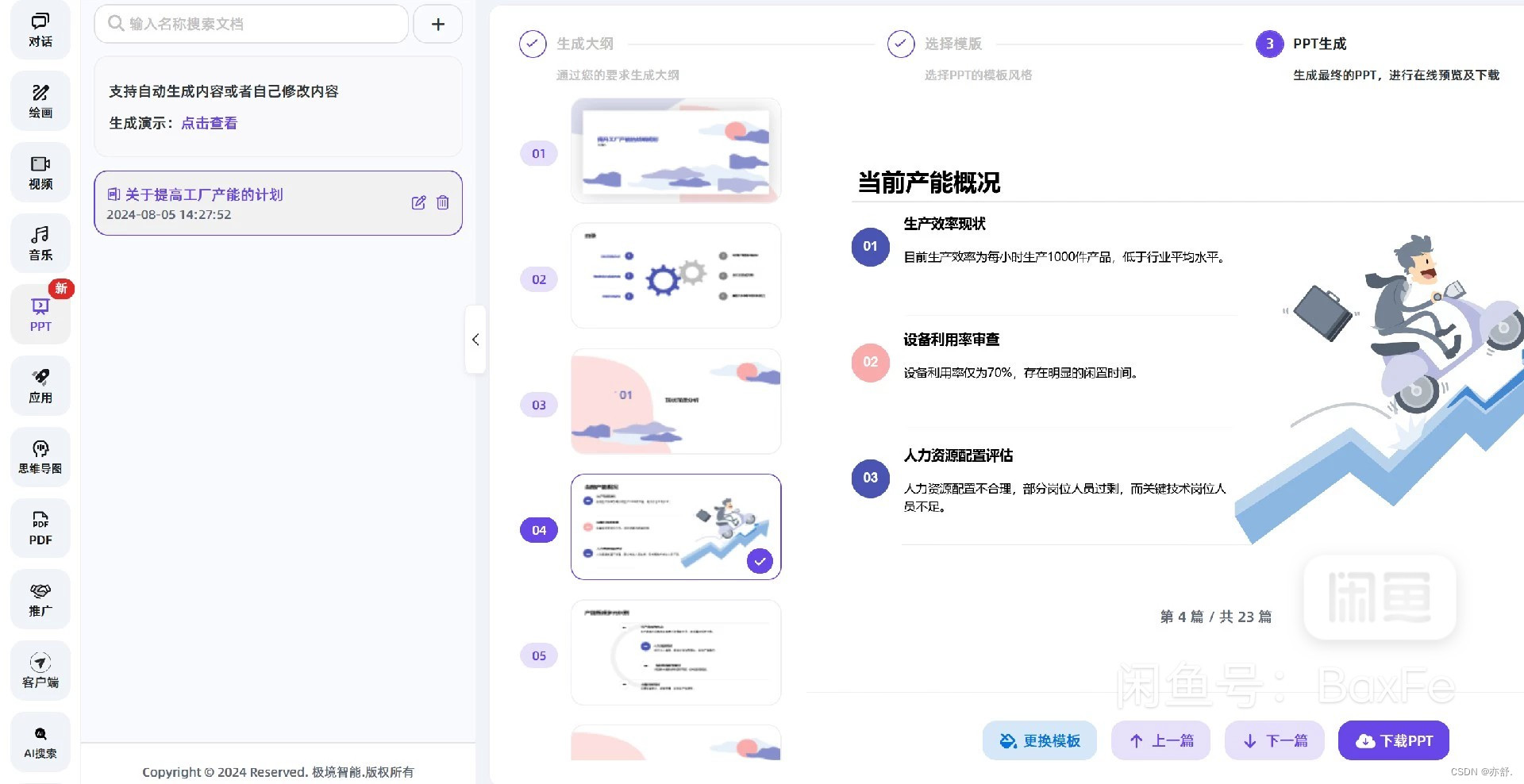
Task: Click the blue 01 circle in slide preview
Action: 870,246
